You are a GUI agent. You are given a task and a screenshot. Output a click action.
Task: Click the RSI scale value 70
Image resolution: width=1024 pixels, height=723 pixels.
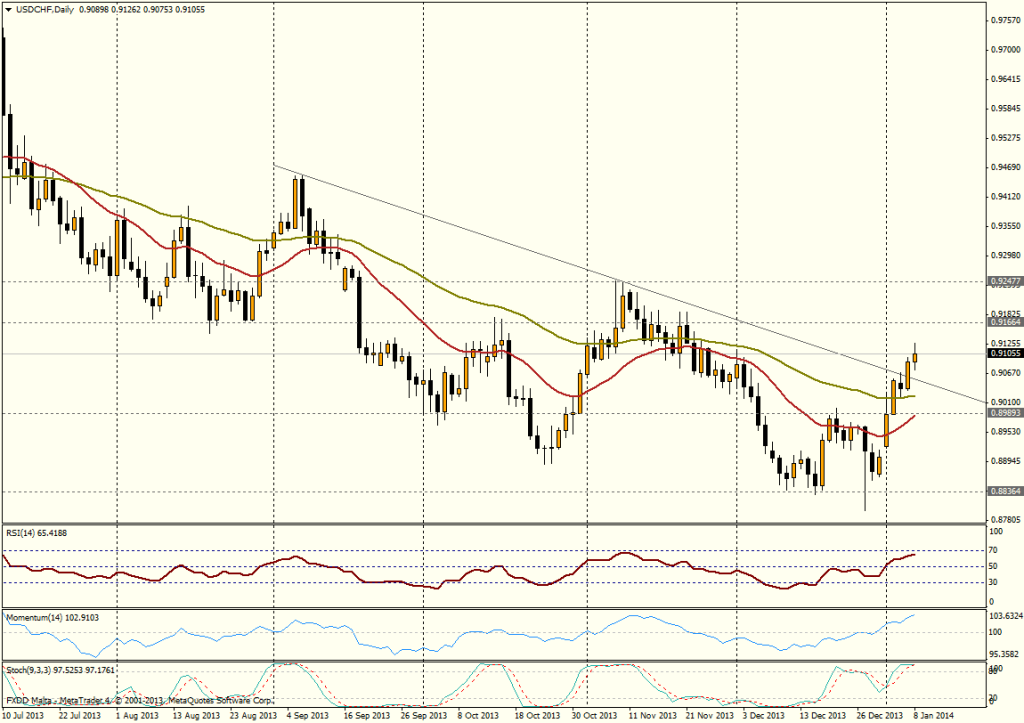[x=994, y=550]
